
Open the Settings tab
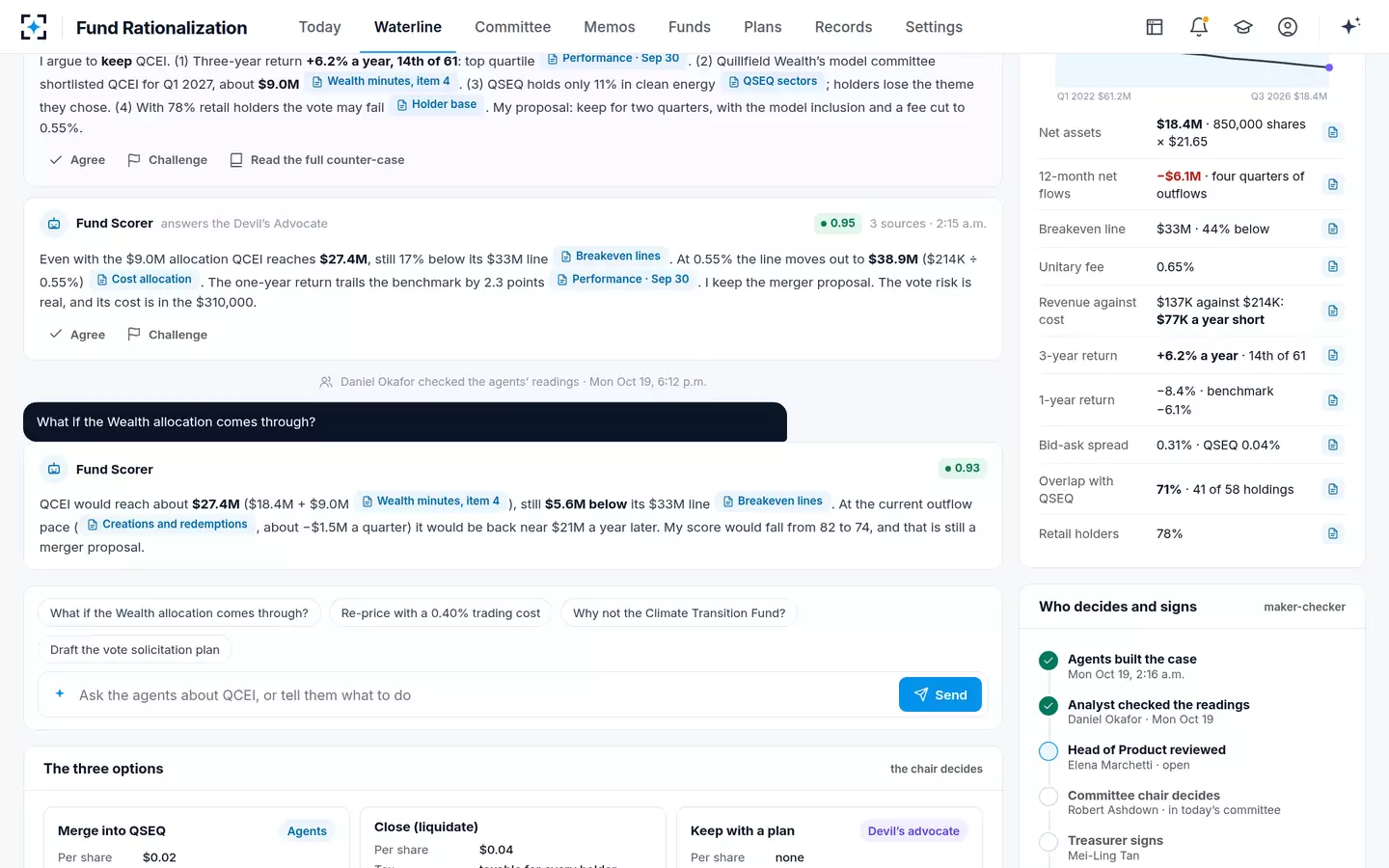click(934, 27)
